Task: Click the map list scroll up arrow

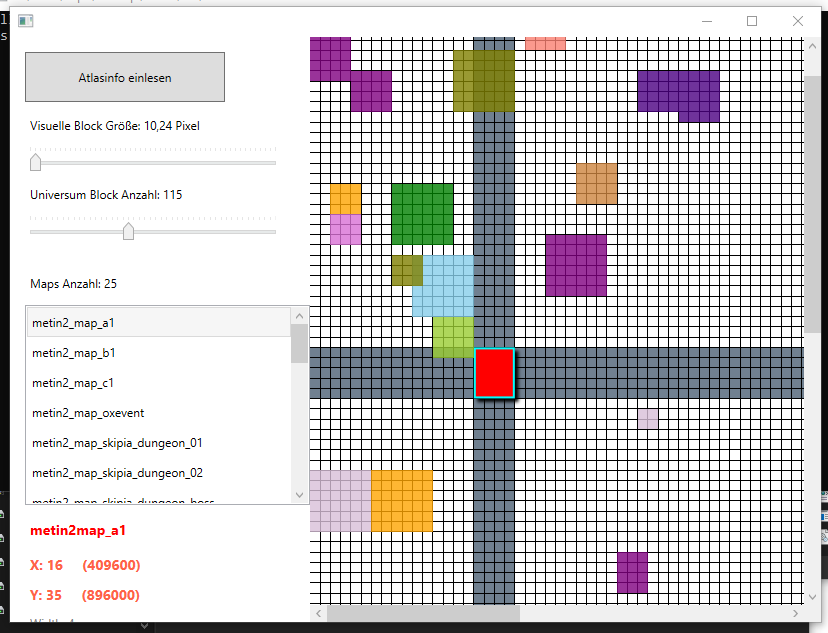Action: click(x=299, y=316)
